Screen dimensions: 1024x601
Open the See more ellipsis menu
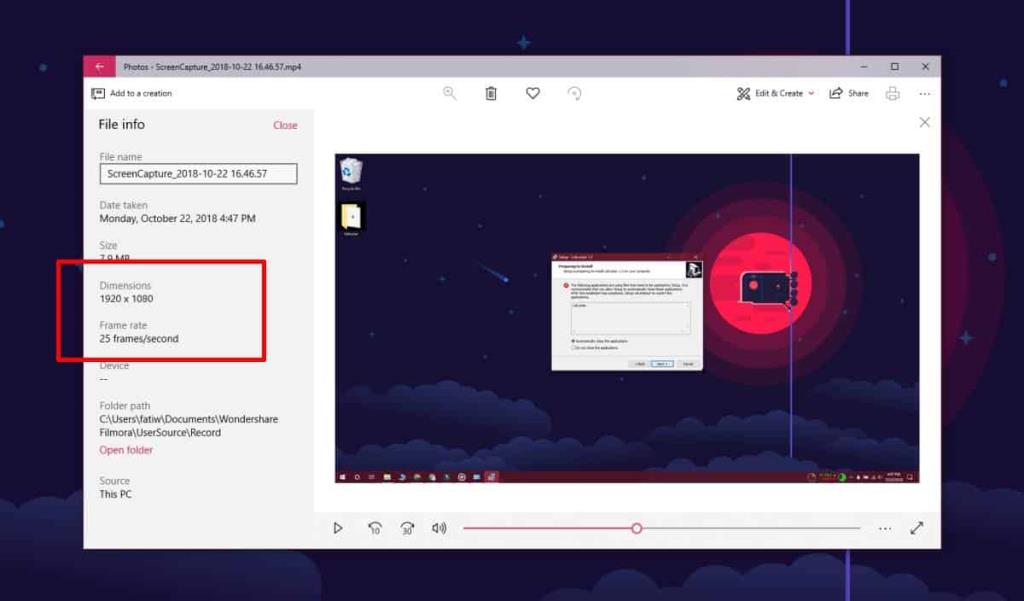pyautogui.click(x=925, y=92)
